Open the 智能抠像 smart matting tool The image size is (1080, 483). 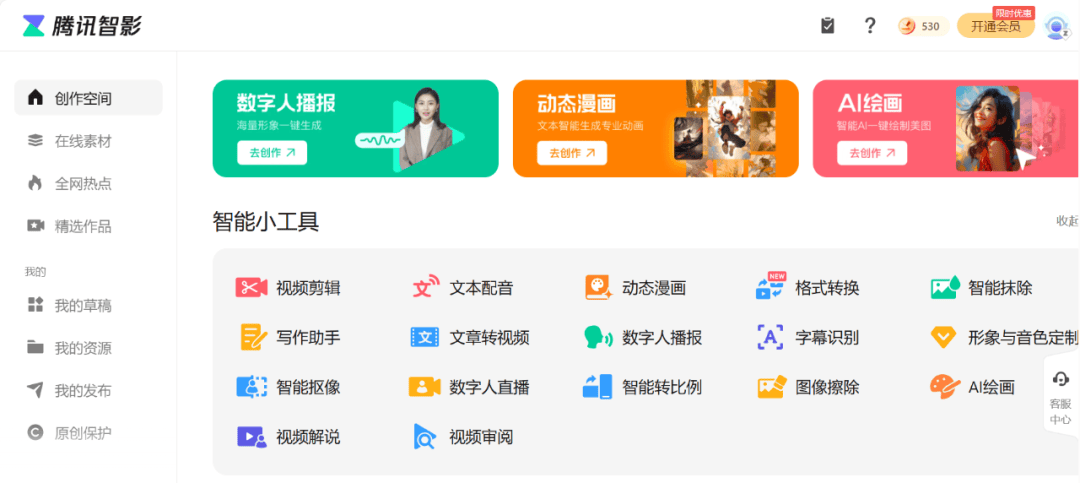[x=288, y=387]
